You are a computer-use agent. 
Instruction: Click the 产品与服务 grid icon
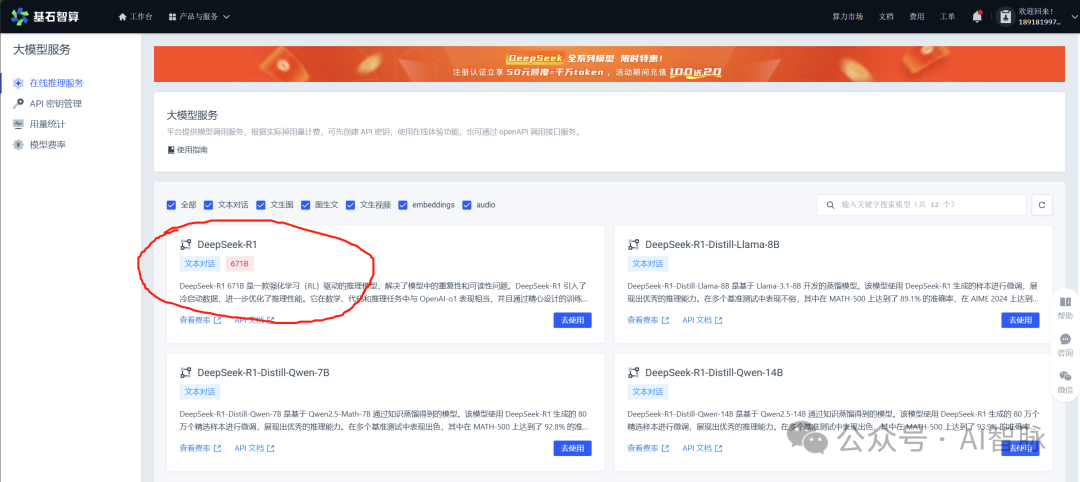click(x=172, y=17)
